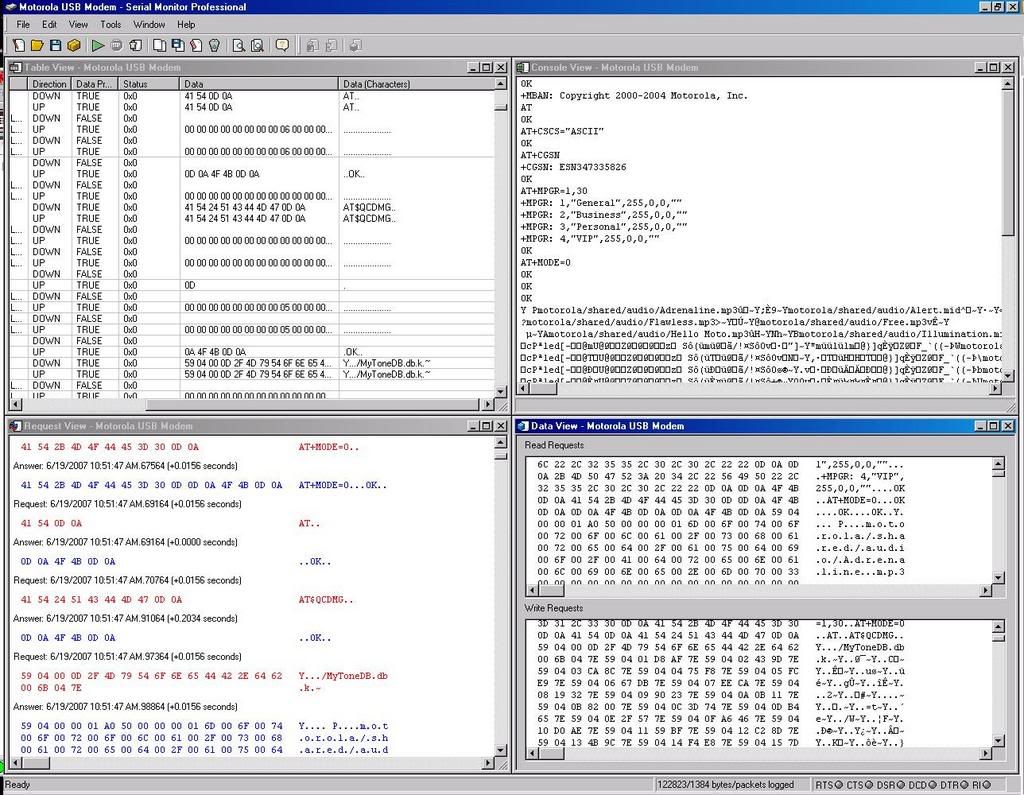
Task: Click '122823/1384 bytes/packets logged' status text
Action: click(x=725, y=785)
